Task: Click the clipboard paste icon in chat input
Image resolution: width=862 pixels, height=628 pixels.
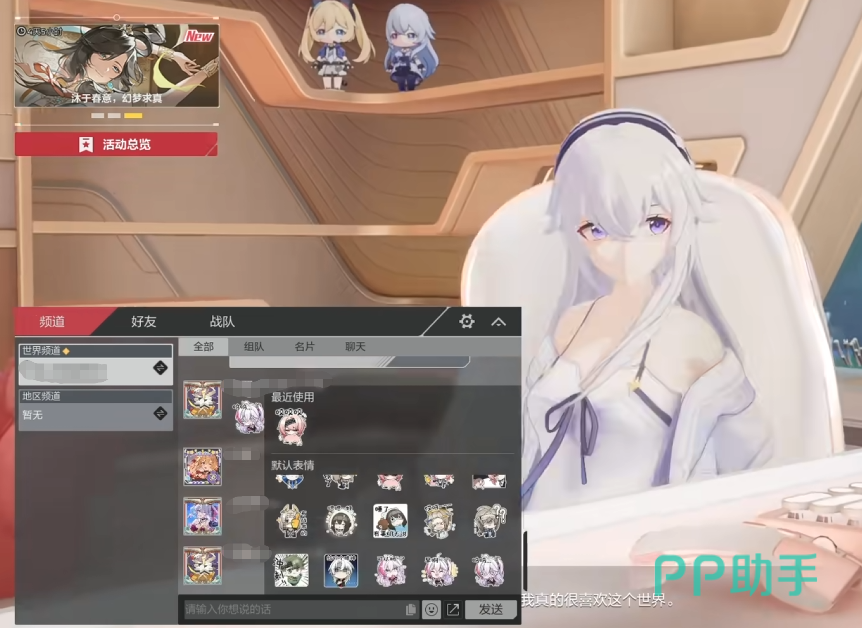Action: tap(411, 609)
